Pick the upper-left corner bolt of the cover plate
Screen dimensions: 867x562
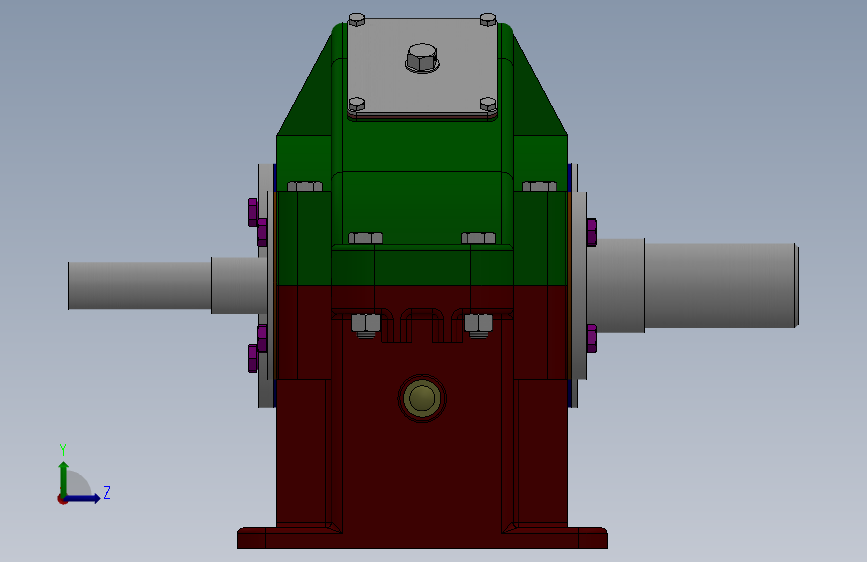[x=357, y=20]
